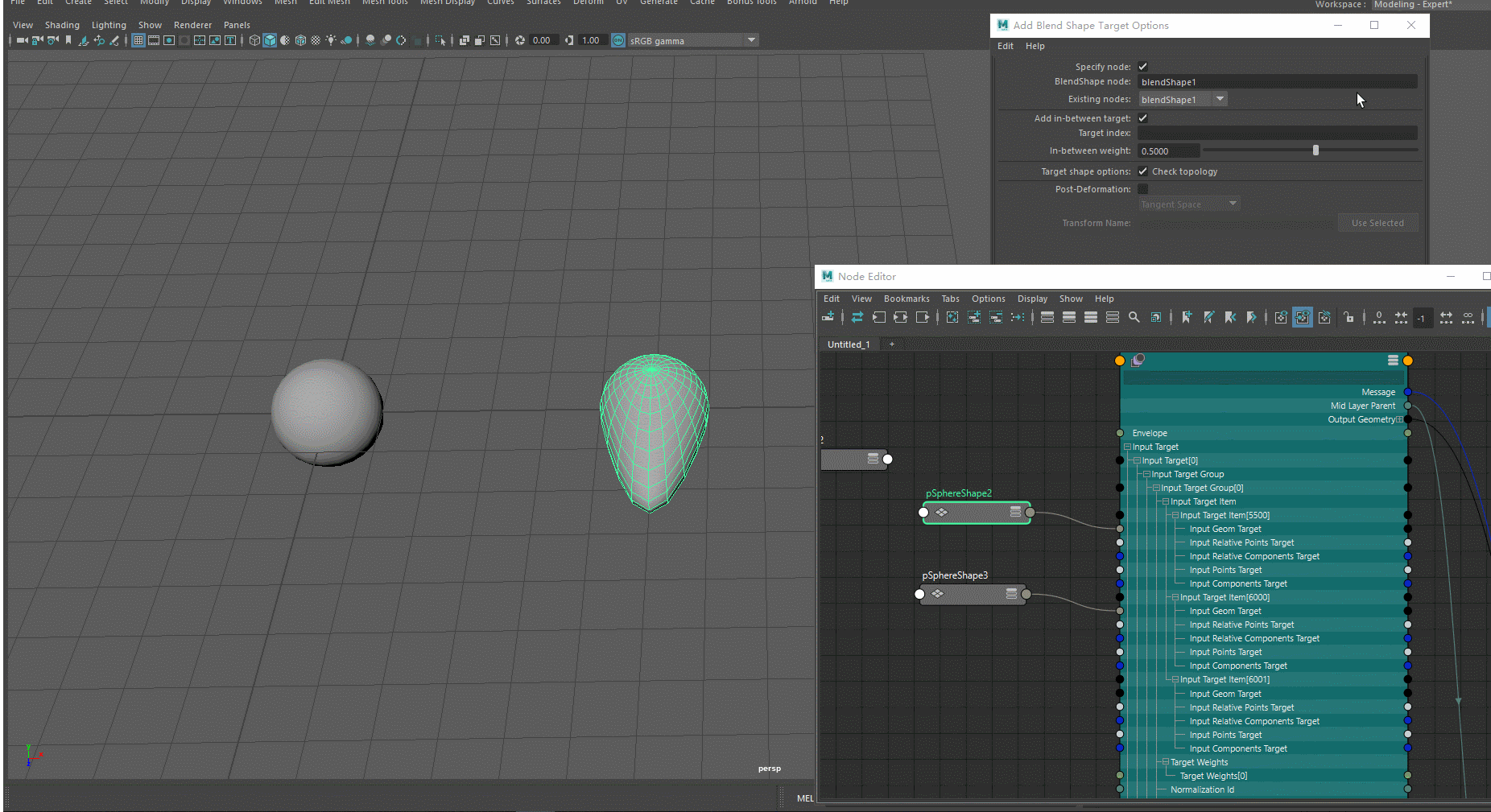Collapse the Input Target Item[5500] tree entry

coord(1175,515)
